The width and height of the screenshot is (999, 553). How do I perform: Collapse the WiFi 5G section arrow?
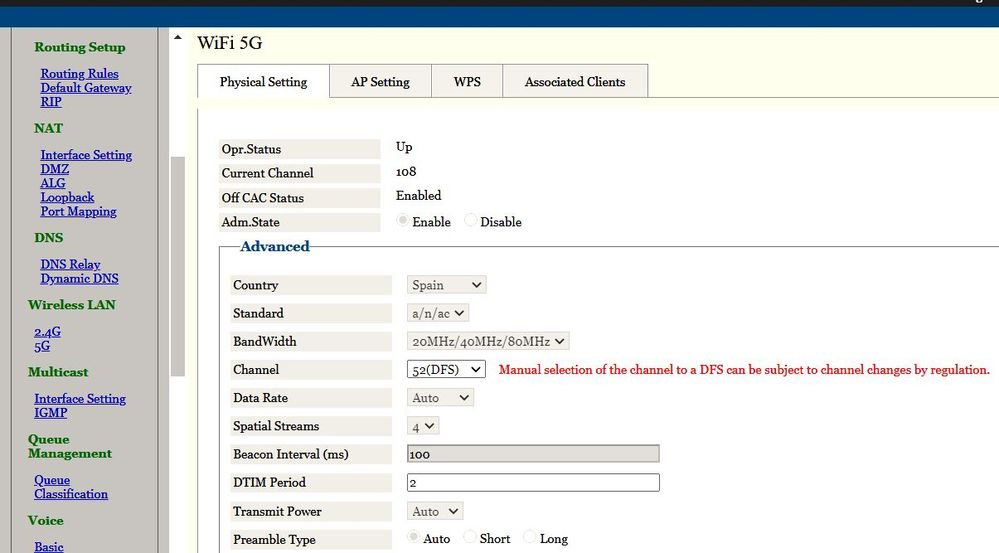[178, 39]
